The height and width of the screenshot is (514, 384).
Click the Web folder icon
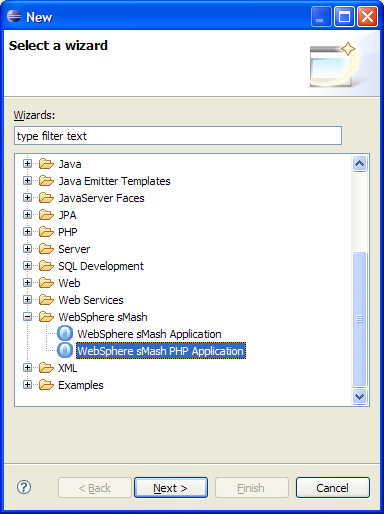pyautogui.click(x=46, y=283)
